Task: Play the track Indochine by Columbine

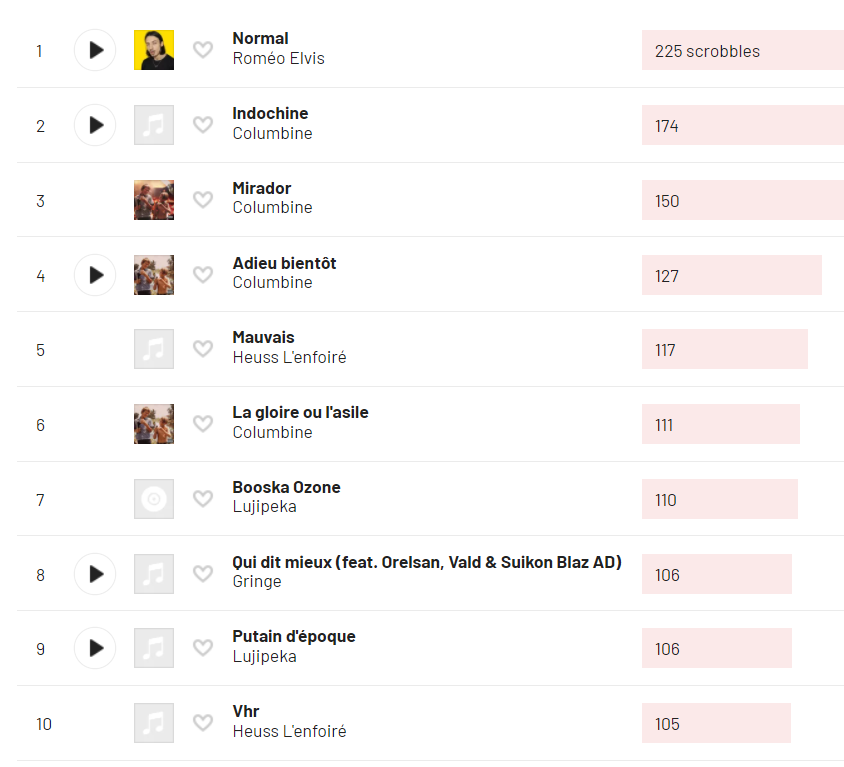Action: click(x=95, y=125)
